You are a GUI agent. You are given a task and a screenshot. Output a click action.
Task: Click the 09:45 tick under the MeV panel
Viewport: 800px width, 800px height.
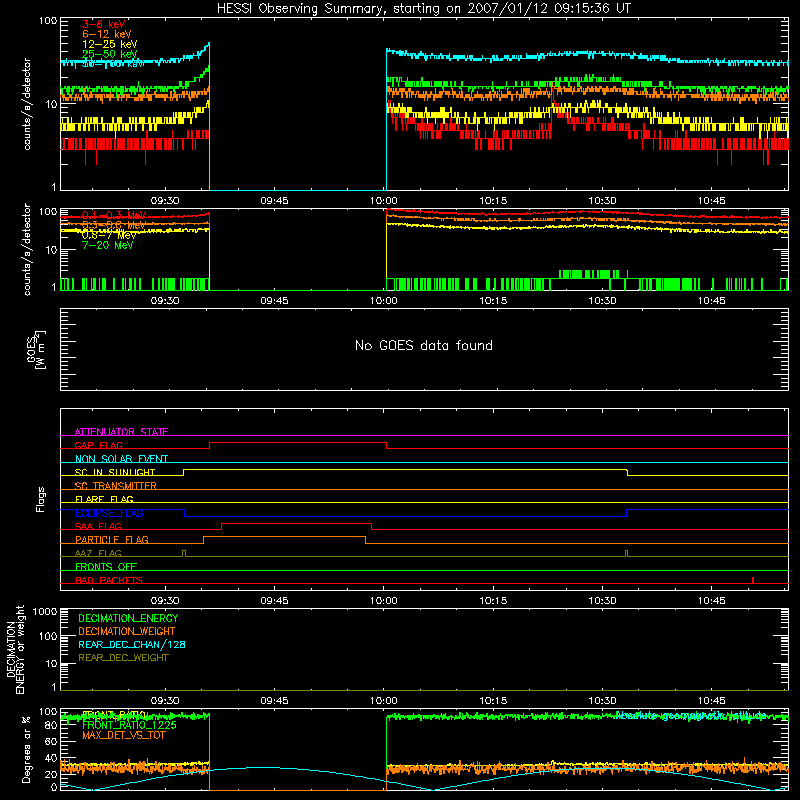tap(274, 301)
